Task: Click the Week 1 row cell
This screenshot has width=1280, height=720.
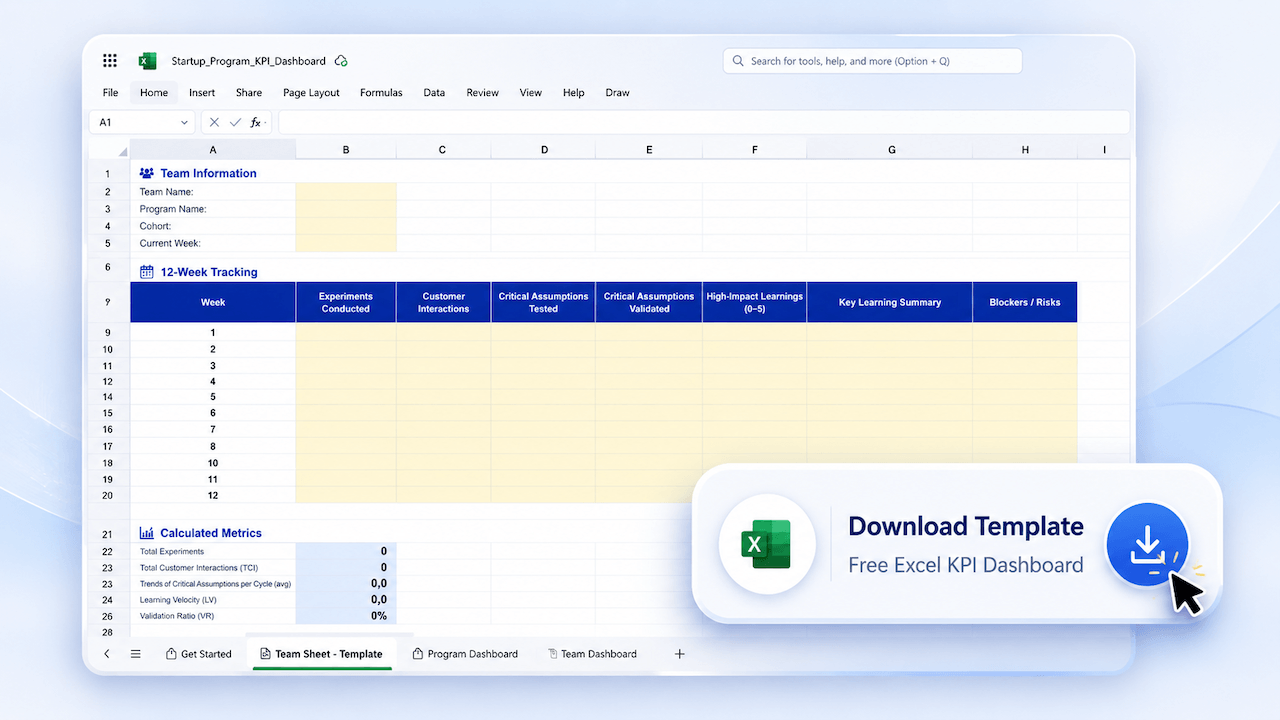Action: click(x=213, y=332)
